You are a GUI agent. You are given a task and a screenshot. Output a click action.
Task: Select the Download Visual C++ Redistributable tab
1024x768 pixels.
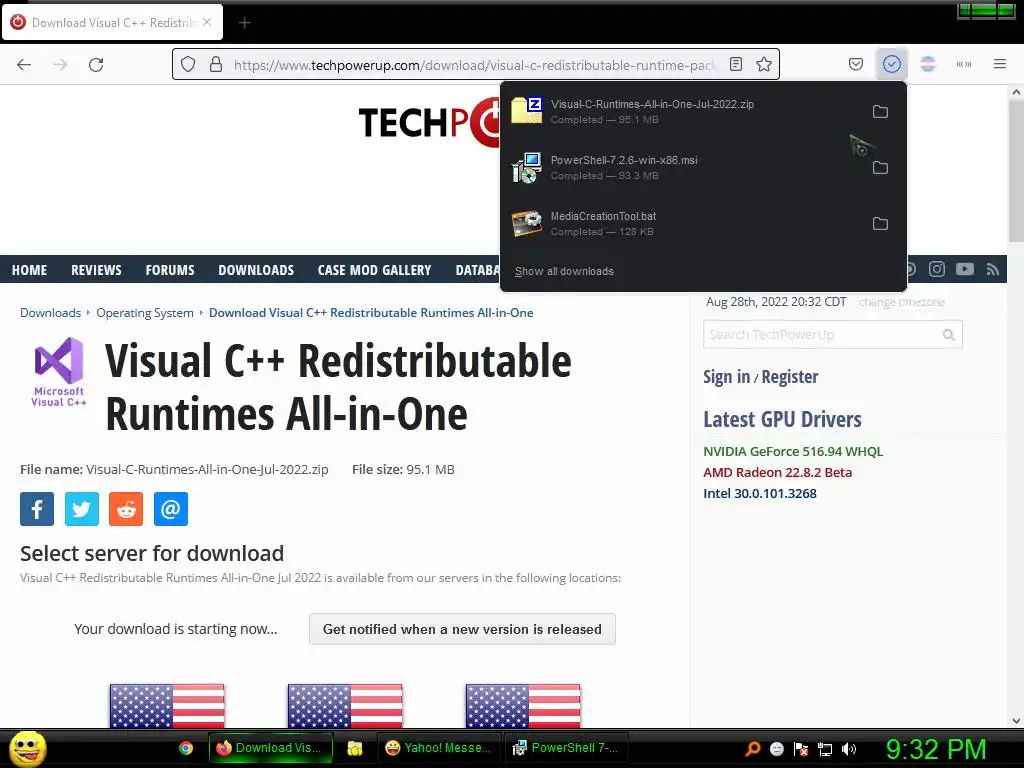click(x=112, y=22)
